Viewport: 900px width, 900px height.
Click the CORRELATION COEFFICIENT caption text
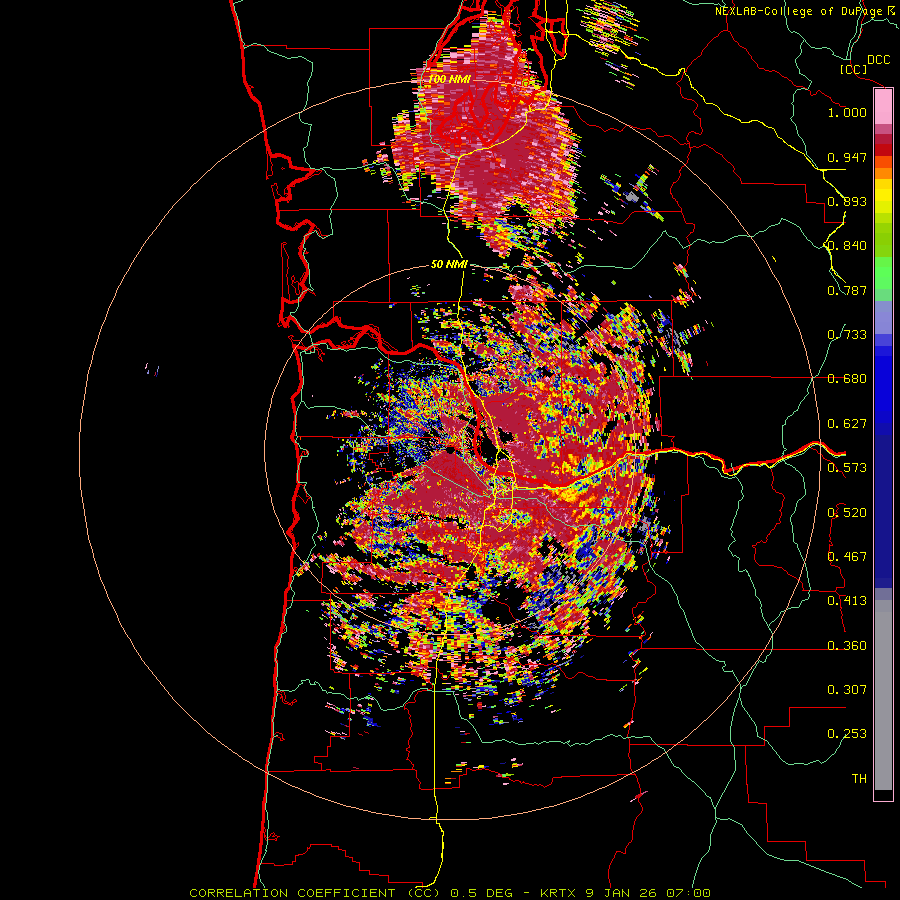(292, 893)
